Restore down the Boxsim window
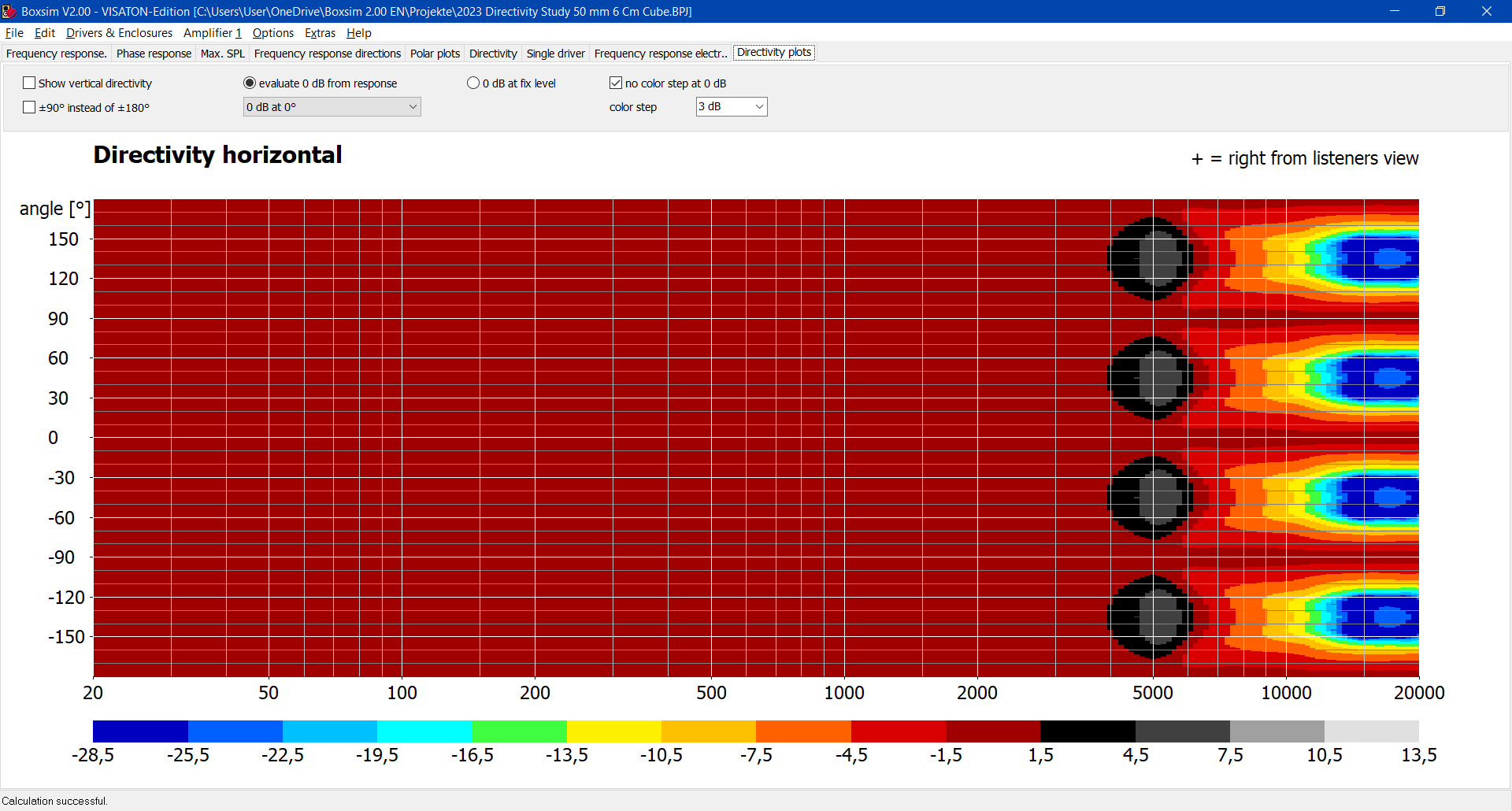 [x=1440, y=11]
